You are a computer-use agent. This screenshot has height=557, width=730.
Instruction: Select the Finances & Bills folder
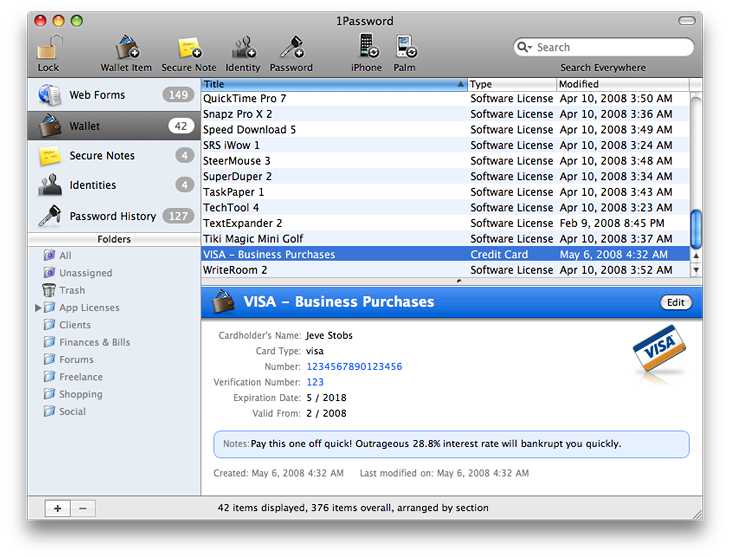tap(94, 342)
